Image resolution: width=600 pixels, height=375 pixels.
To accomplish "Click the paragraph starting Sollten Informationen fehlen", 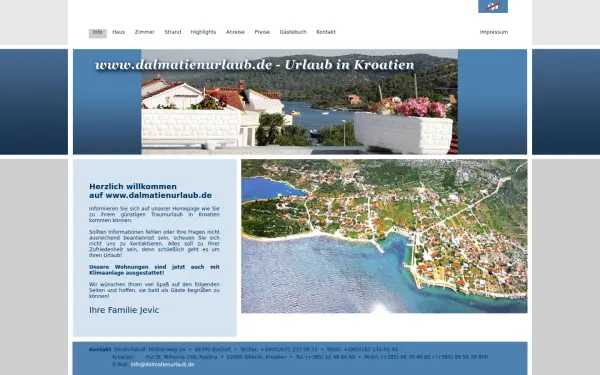I will coord(154,243).
